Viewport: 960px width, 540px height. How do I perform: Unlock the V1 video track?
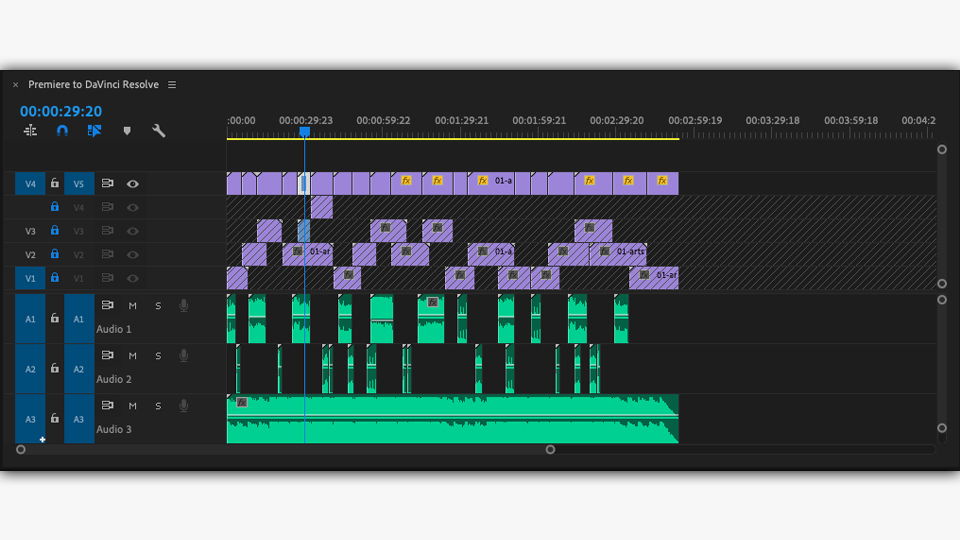(54, 277)
